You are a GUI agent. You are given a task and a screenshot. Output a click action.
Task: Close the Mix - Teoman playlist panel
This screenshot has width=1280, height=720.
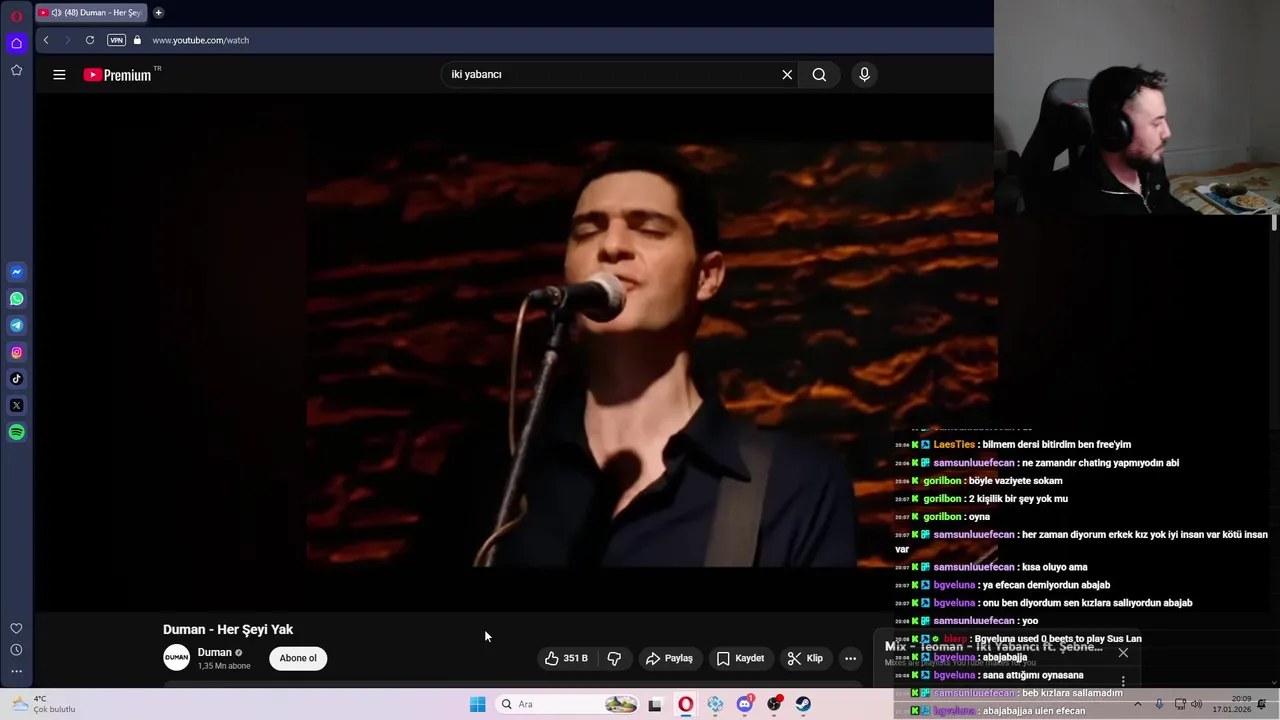pos(1123,652)
